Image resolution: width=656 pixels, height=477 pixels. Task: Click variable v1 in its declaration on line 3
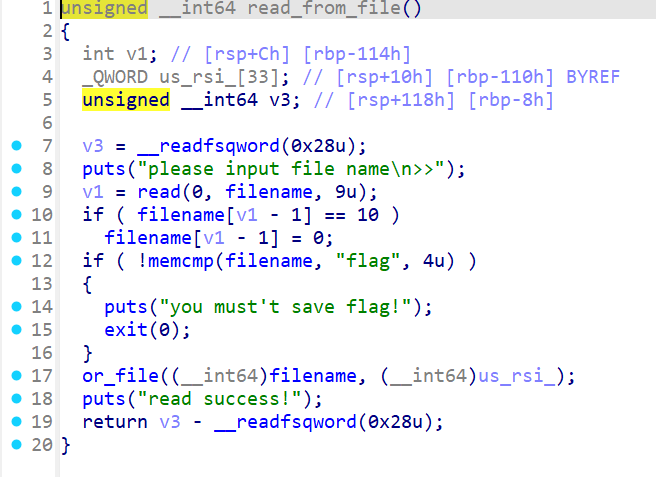tap(137, 54)
